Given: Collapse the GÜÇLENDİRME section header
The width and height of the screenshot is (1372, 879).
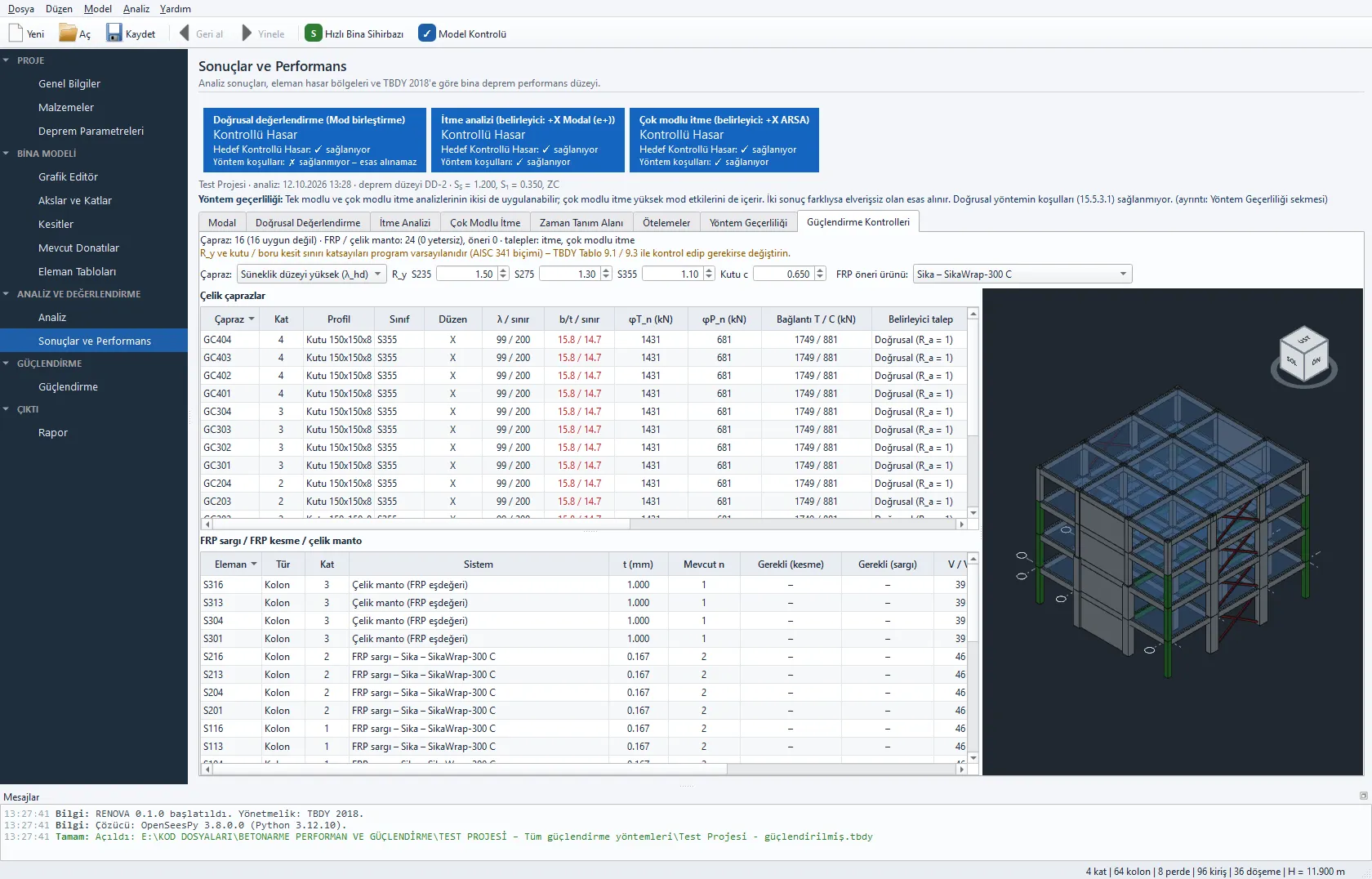Looking at the screenshot, I should tap(7, 364).
